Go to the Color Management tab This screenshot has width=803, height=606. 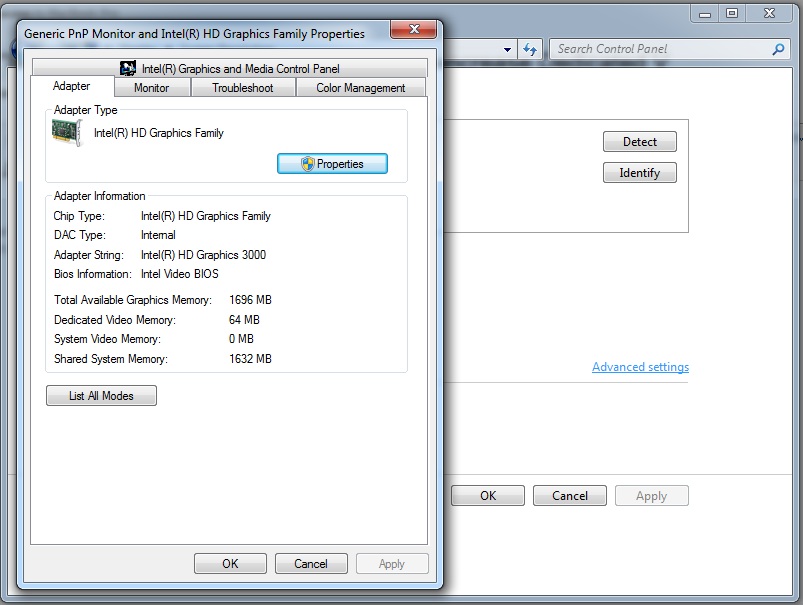[361, 88]
